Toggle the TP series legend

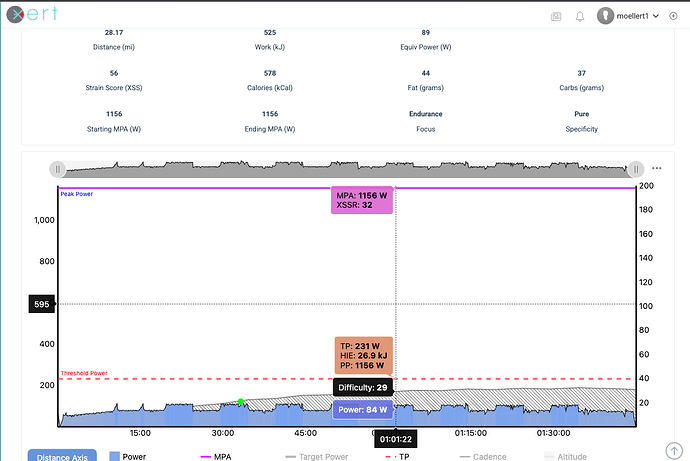pos(397,457)
